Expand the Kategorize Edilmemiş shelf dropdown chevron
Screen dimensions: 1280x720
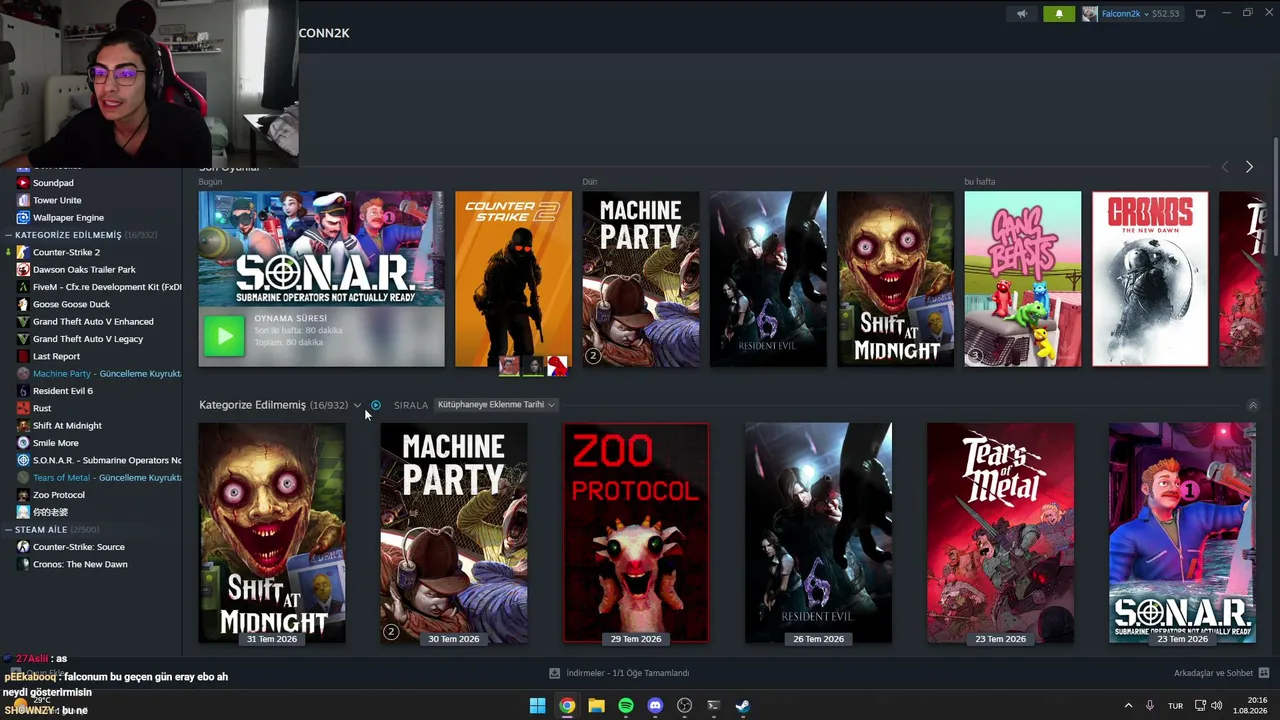click(x=357, y=405)
